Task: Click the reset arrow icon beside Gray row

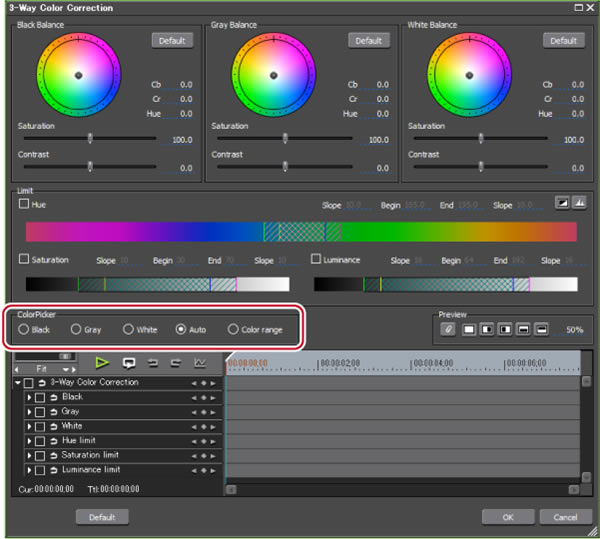Action: [52, 412]
